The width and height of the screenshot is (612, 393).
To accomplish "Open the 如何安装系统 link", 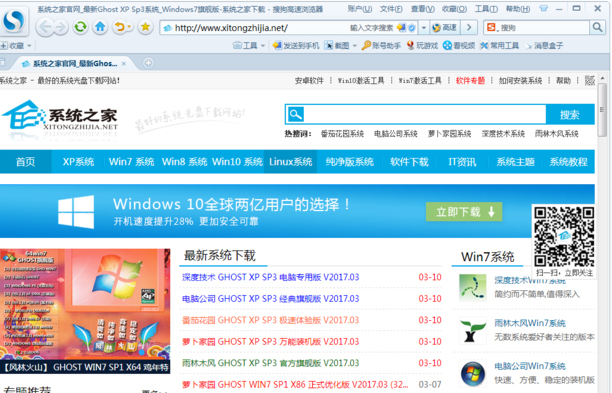I will coord(520,81).
